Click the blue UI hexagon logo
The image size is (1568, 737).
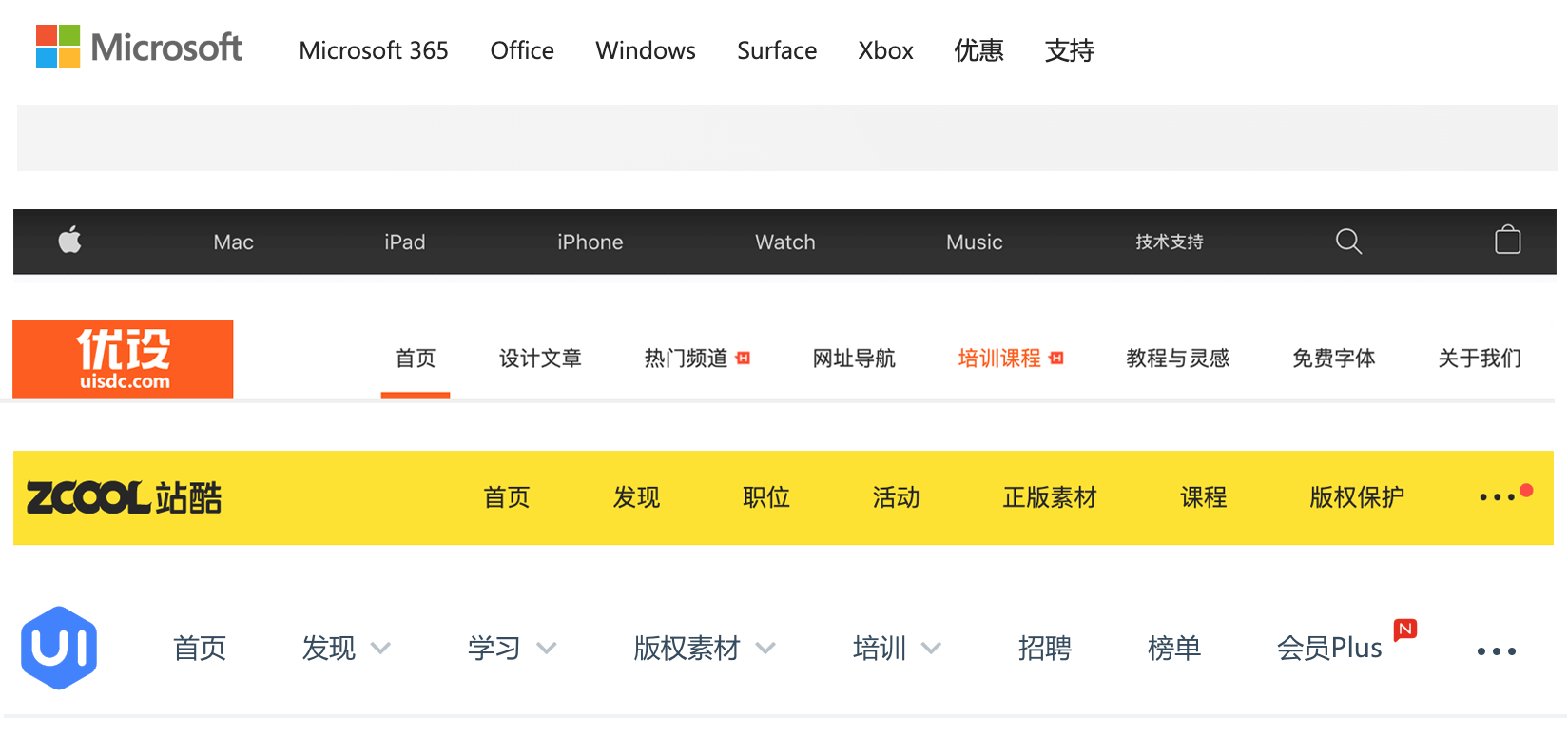pyautogui.click(x=59, y=648)
